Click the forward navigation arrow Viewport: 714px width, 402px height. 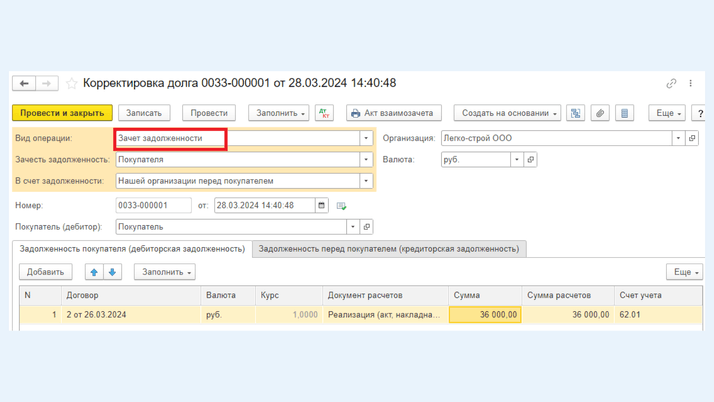[x=46, y=83]
